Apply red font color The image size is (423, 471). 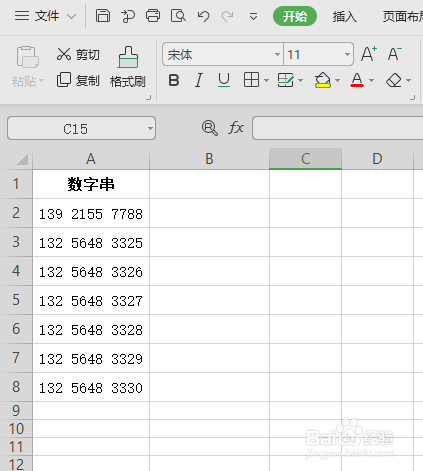coord(357,80)
